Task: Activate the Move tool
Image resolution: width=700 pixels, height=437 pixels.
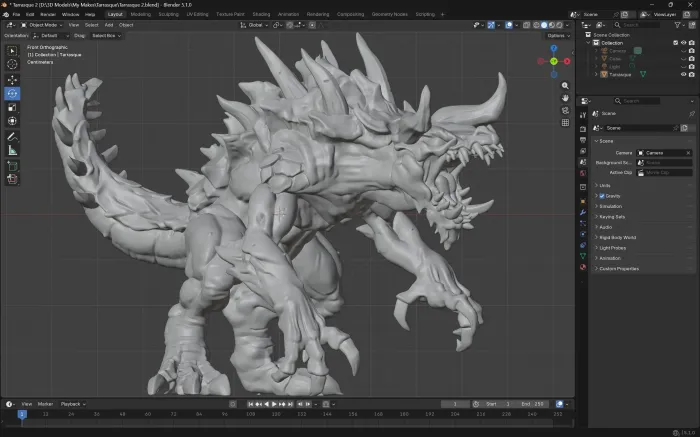Action: (12, 80)
